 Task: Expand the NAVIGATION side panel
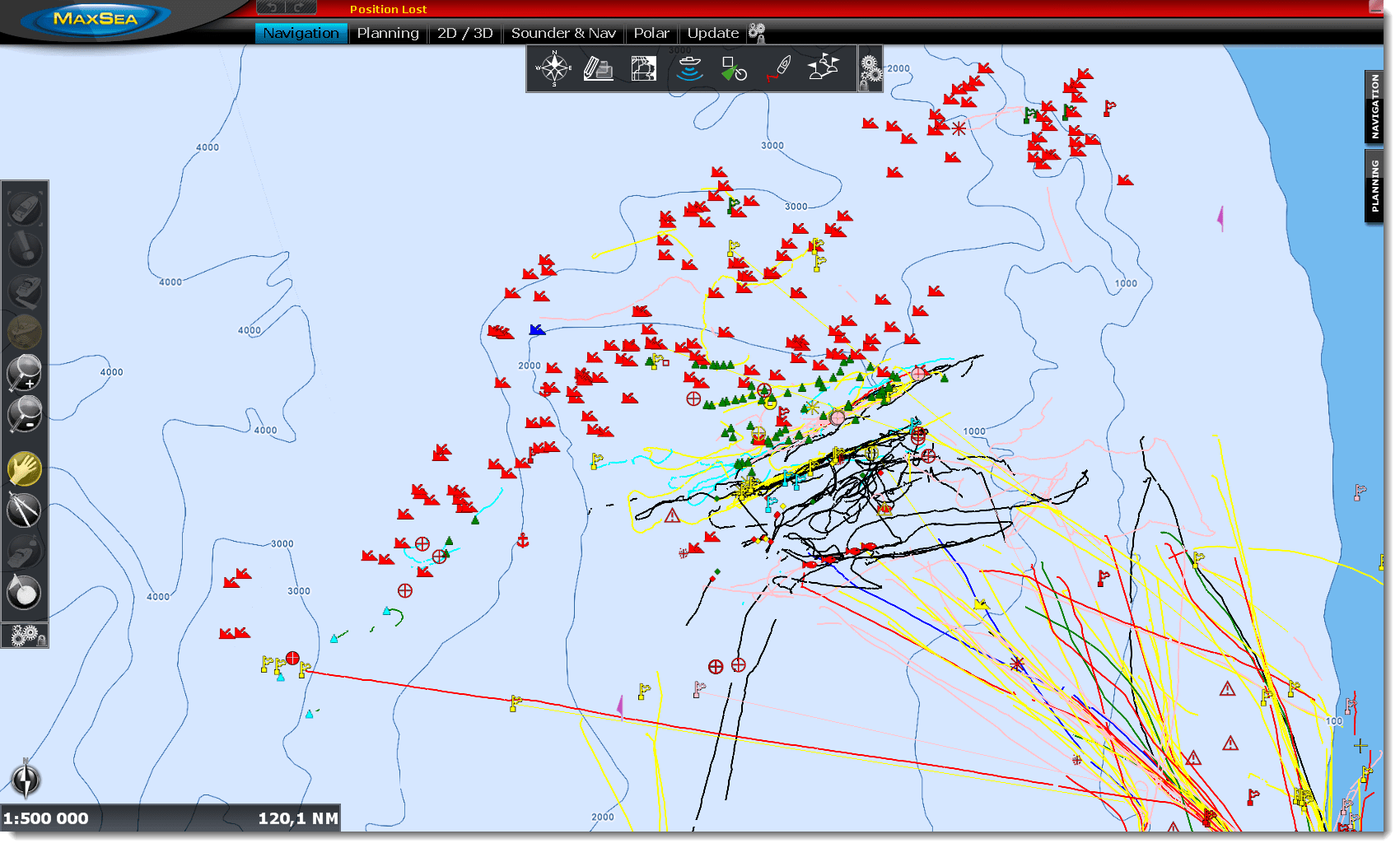[1374, 105]
